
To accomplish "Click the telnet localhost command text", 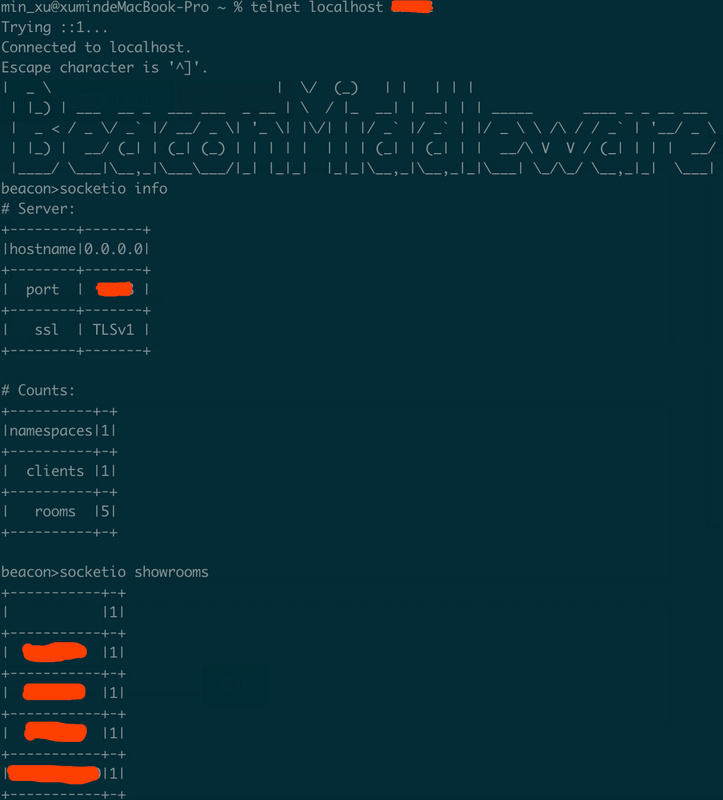I will click(x=316, y=7).
